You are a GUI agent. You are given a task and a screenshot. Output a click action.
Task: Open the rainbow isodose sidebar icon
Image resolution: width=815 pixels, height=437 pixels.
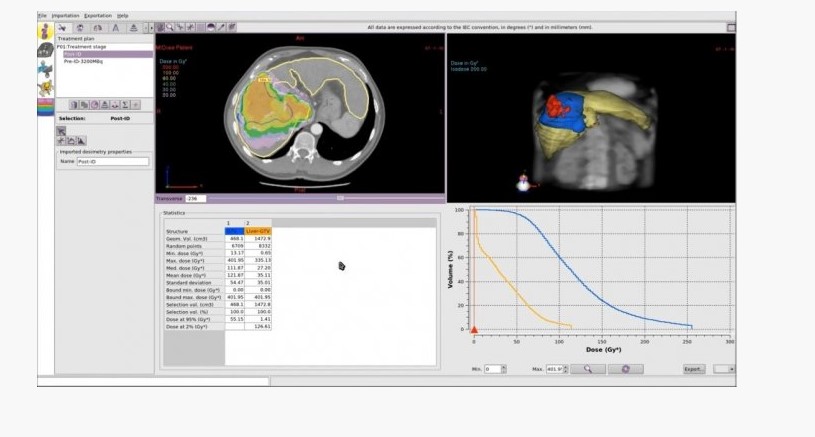[x=45, y=107]
